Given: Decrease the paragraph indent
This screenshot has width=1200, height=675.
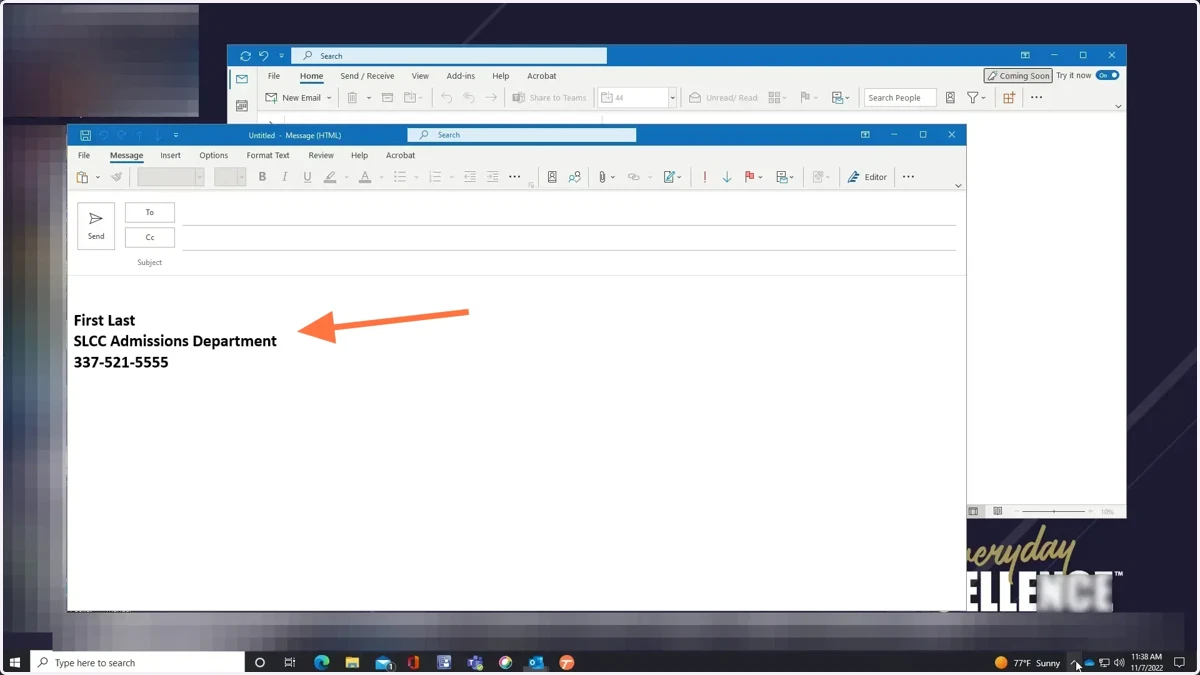Looking at the screenshot, I should [469, 177].
